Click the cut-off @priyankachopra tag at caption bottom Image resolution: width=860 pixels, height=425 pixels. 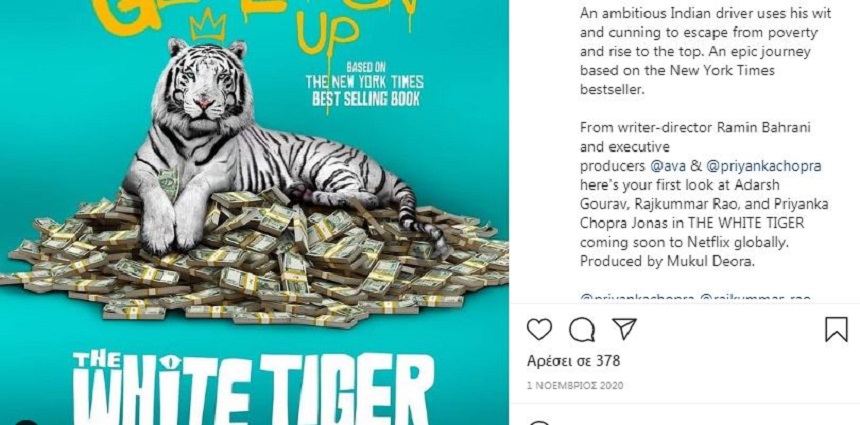coord(637,299)
